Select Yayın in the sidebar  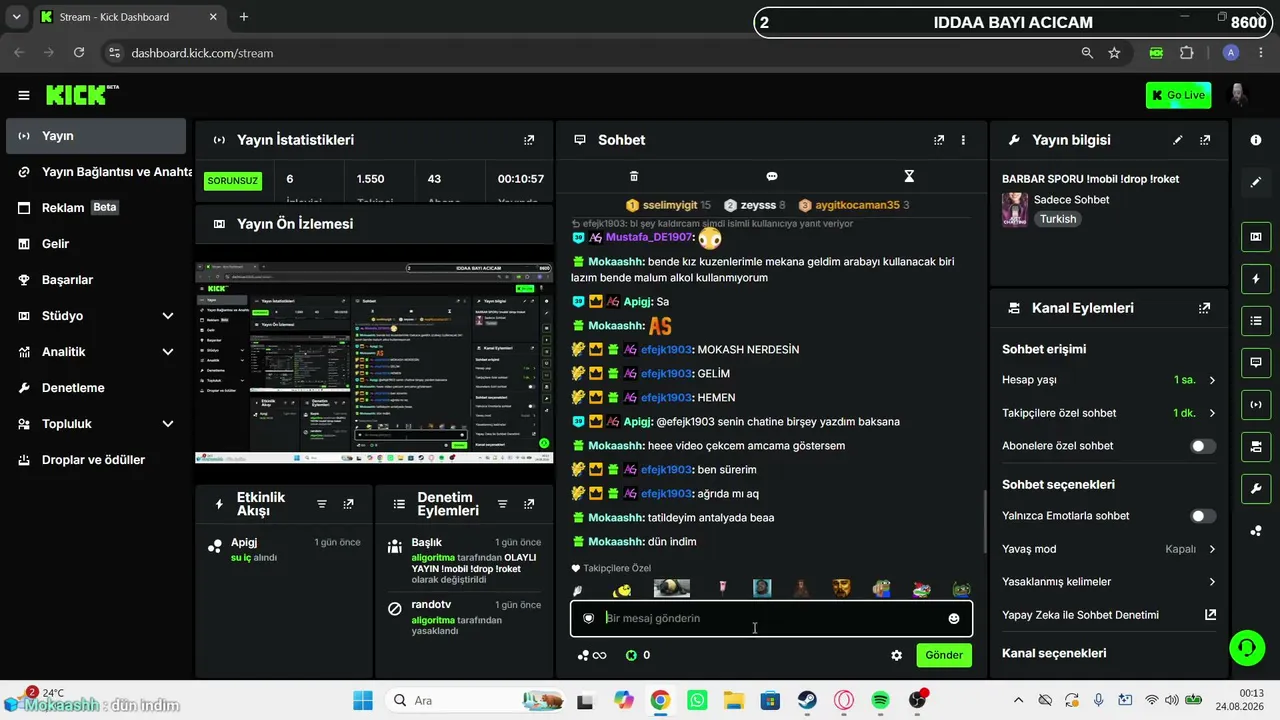[96, 136]
